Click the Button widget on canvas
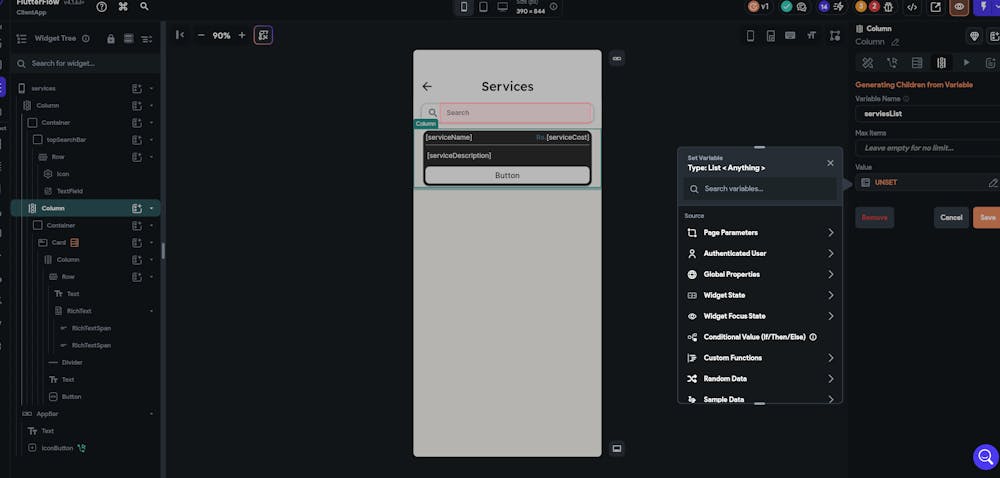The image size is (1000, 478). (508, 175)
